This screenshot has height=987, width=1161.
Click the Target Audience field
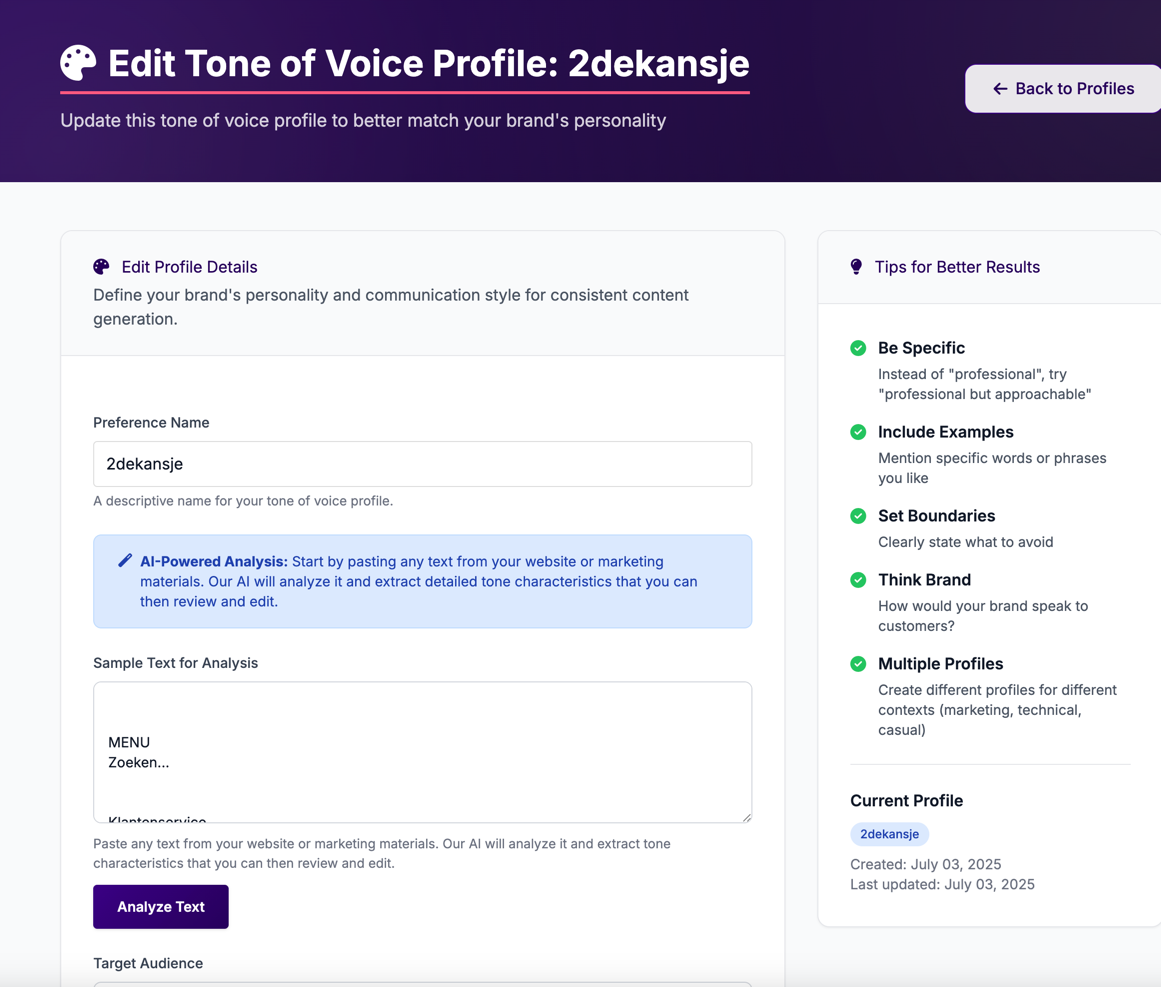point(422,985)
